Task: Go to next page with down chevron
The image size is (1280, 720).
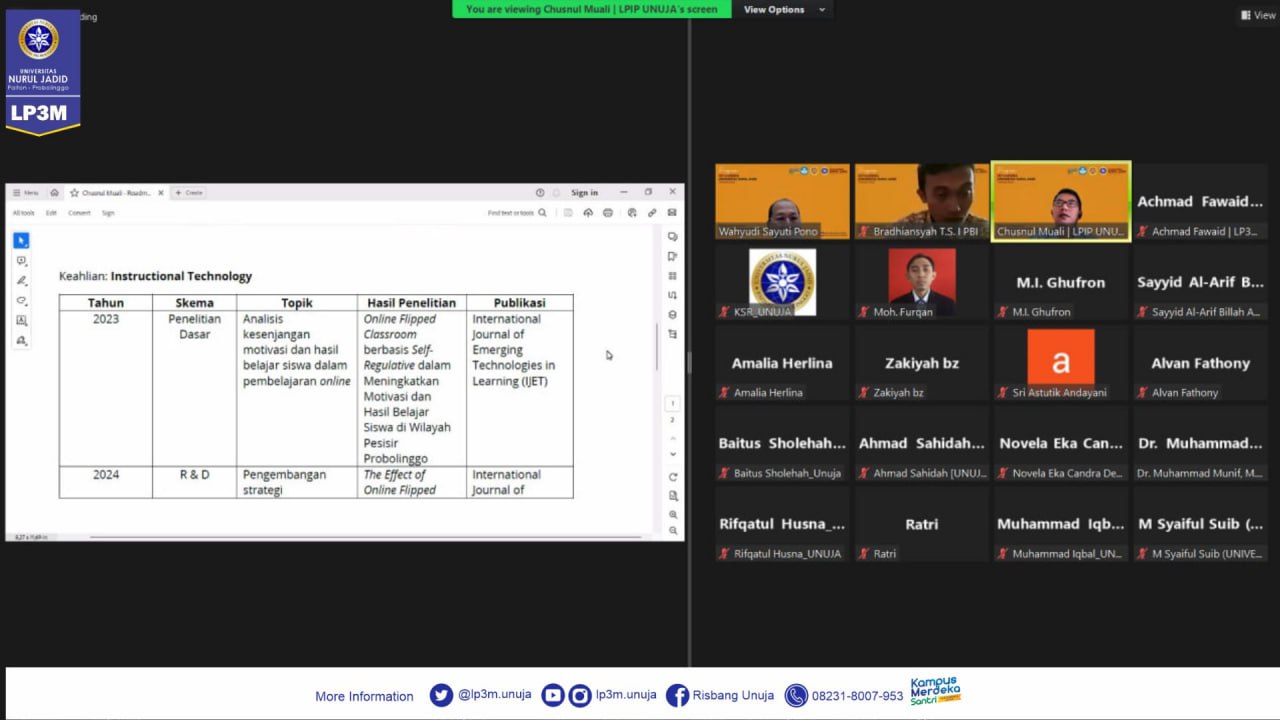Action: pyautogui.click(x=673, y=454)
